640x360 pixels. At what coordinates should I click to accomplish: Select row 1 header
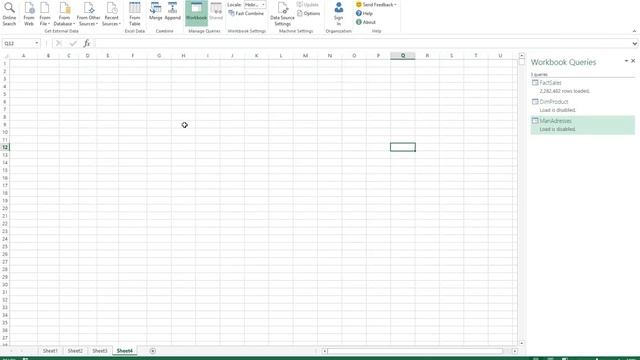pos(5,63)
